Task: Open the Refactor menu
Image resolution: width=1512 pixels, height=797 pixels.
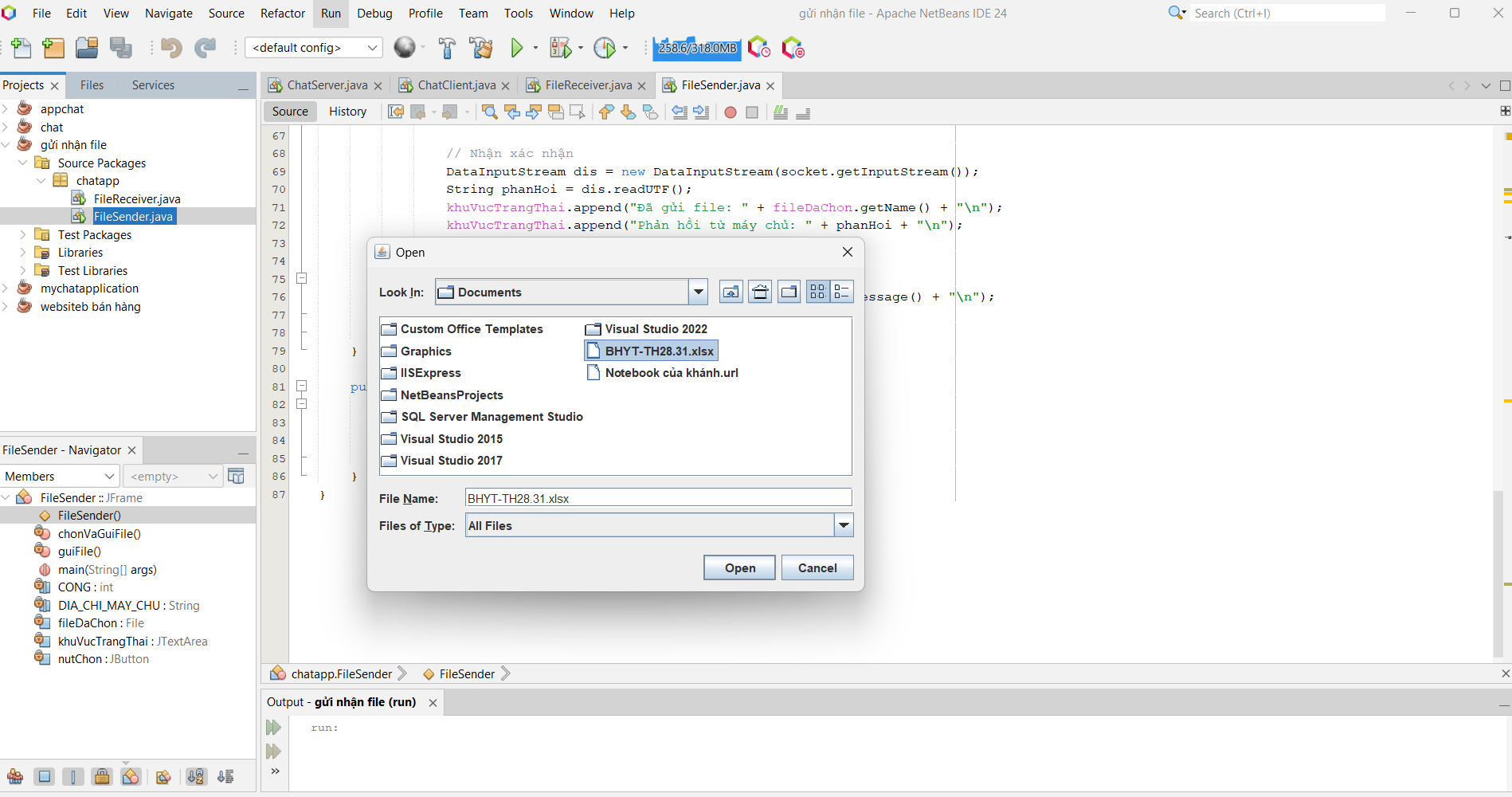Action: [x=282, y=14]
